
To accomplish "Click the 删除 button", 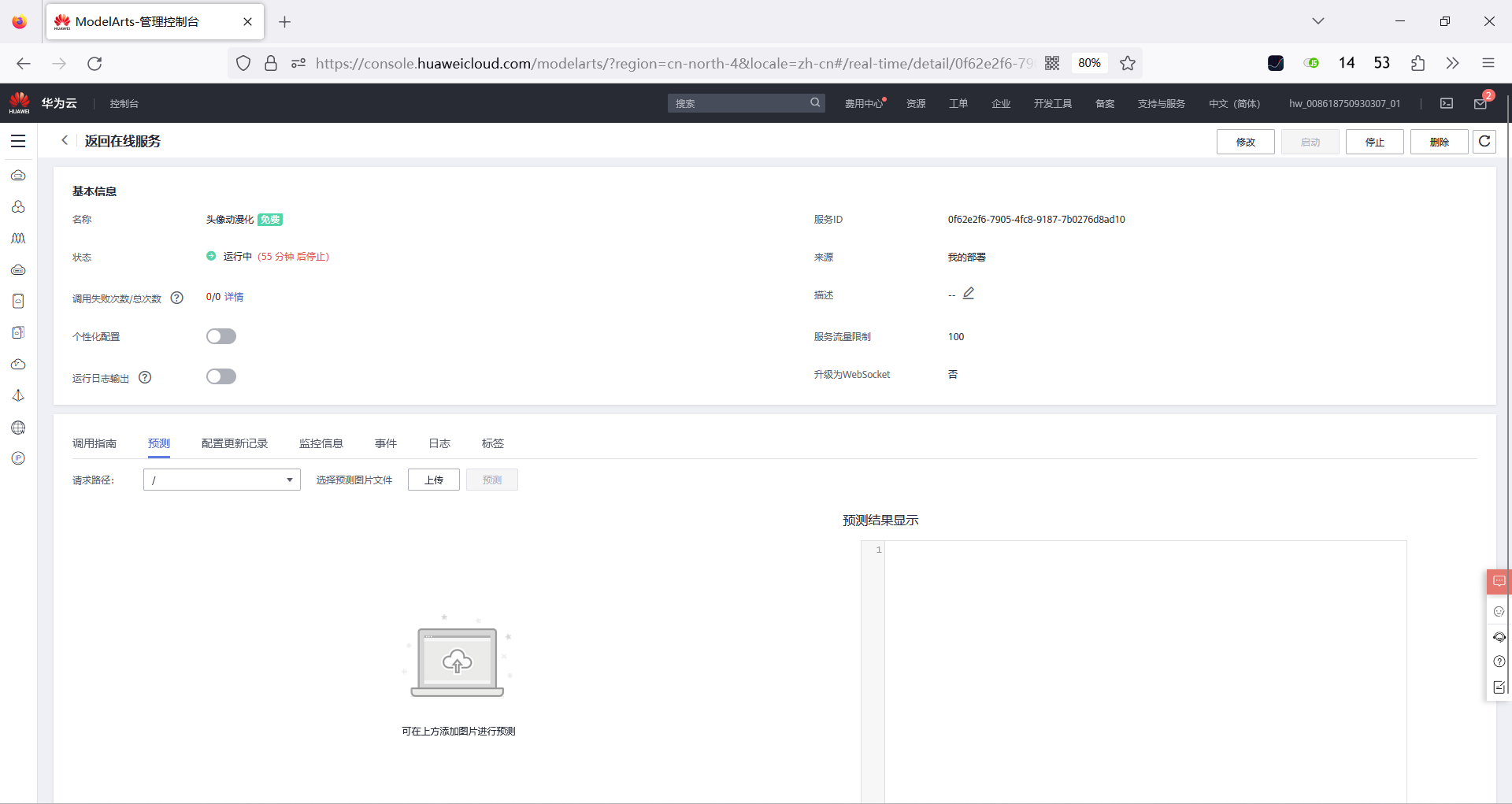I will 1440,142.
